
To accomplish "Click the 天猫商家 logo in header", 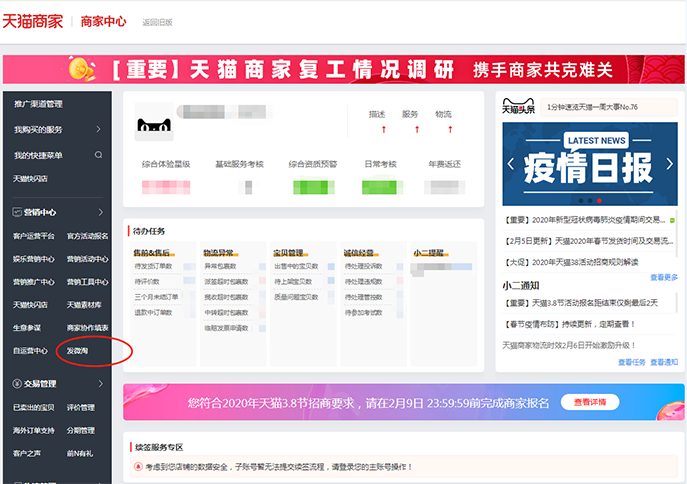I will point(36,20).
